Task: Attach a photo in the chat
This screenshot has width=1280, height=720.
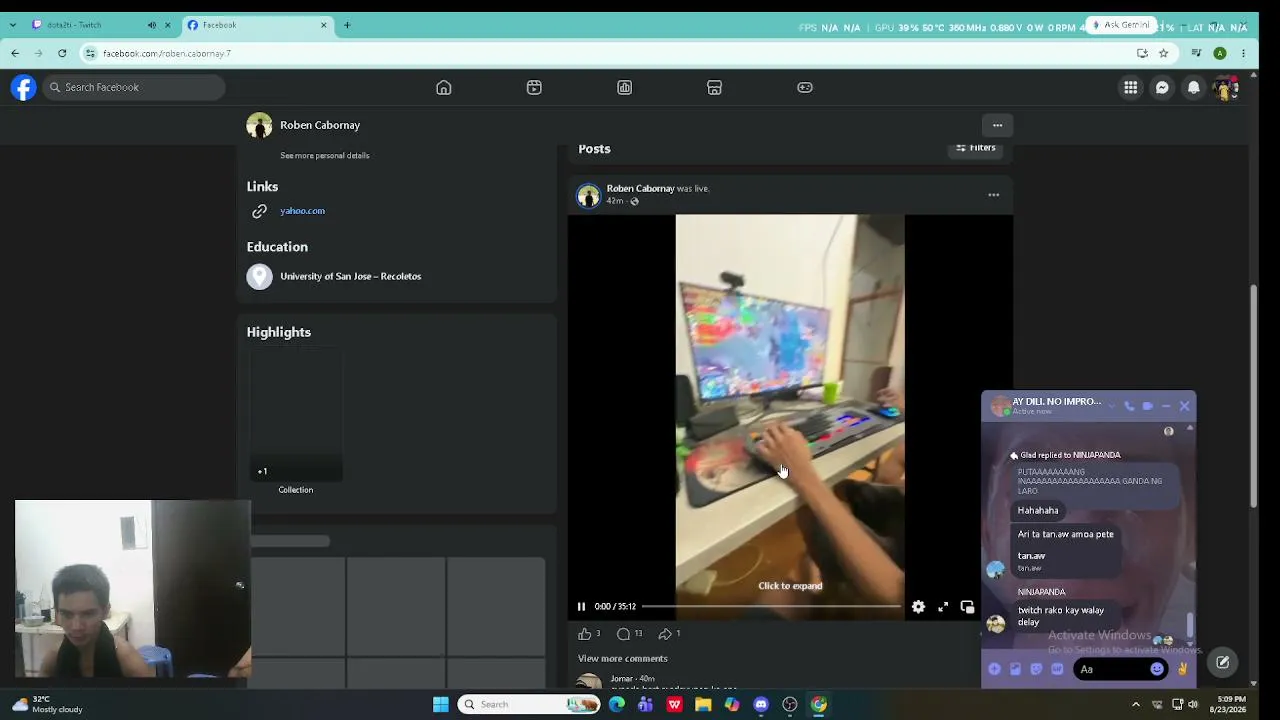Action: [x=1015, y=669]
